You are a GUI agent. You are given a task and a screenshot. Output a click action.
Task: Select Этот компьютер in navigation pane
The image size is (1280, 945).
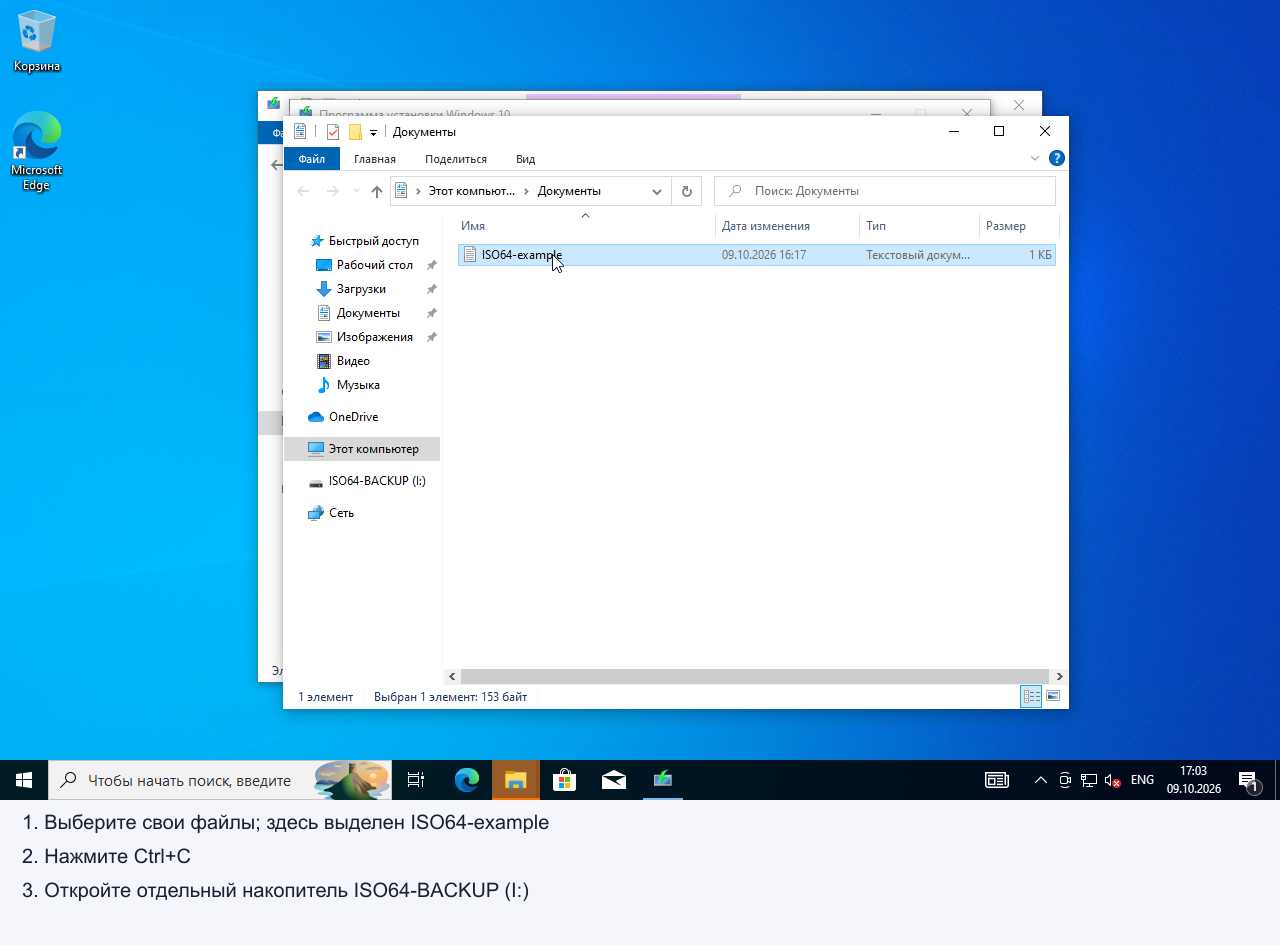(x=362, y=449)
